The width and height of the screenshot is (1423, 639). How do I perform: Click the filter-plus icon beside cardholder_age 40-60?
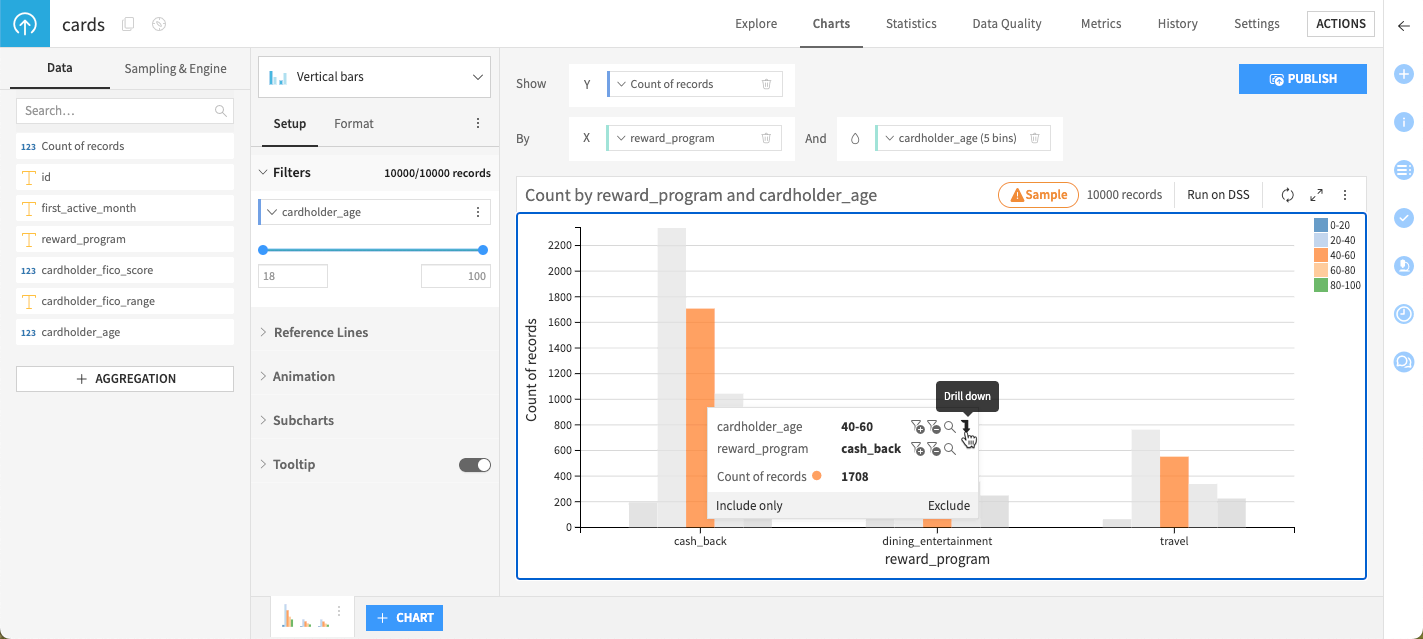[x=918, y=426]
